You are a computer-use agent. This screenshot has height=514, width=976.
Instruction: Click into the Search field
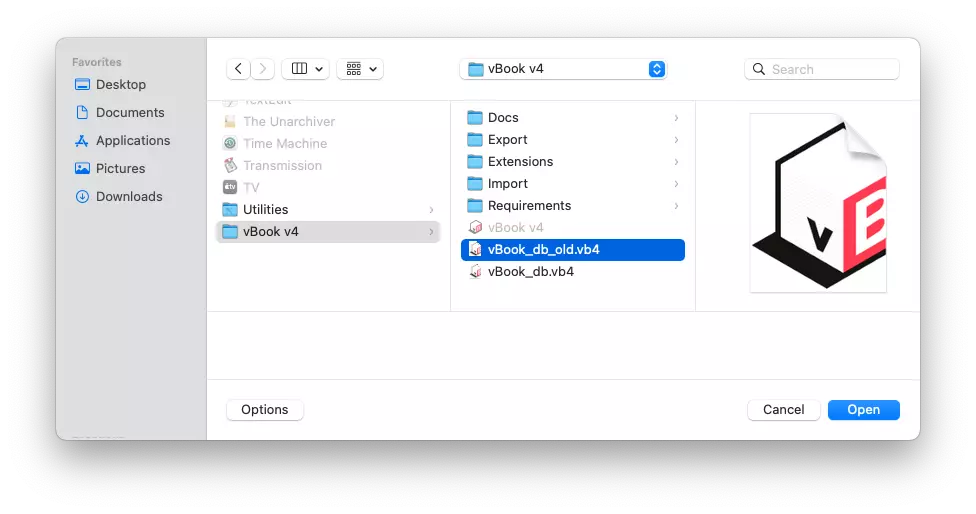tap(822, 69)
